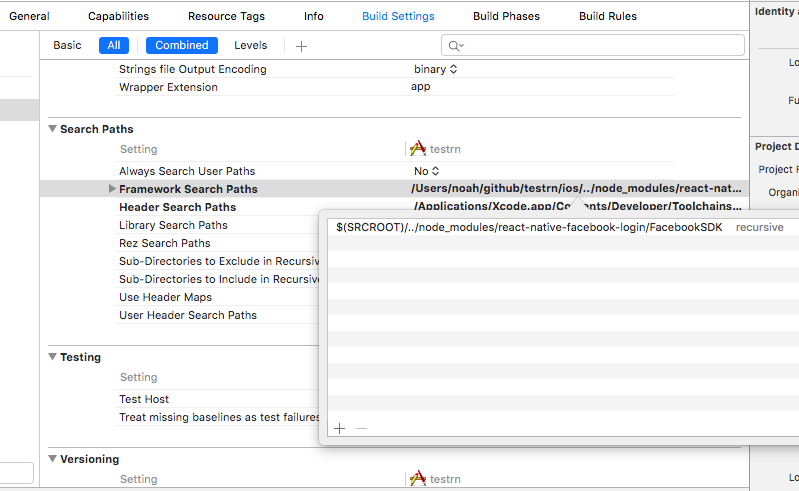Click the plus icon to add build setting

click(301, 46)
